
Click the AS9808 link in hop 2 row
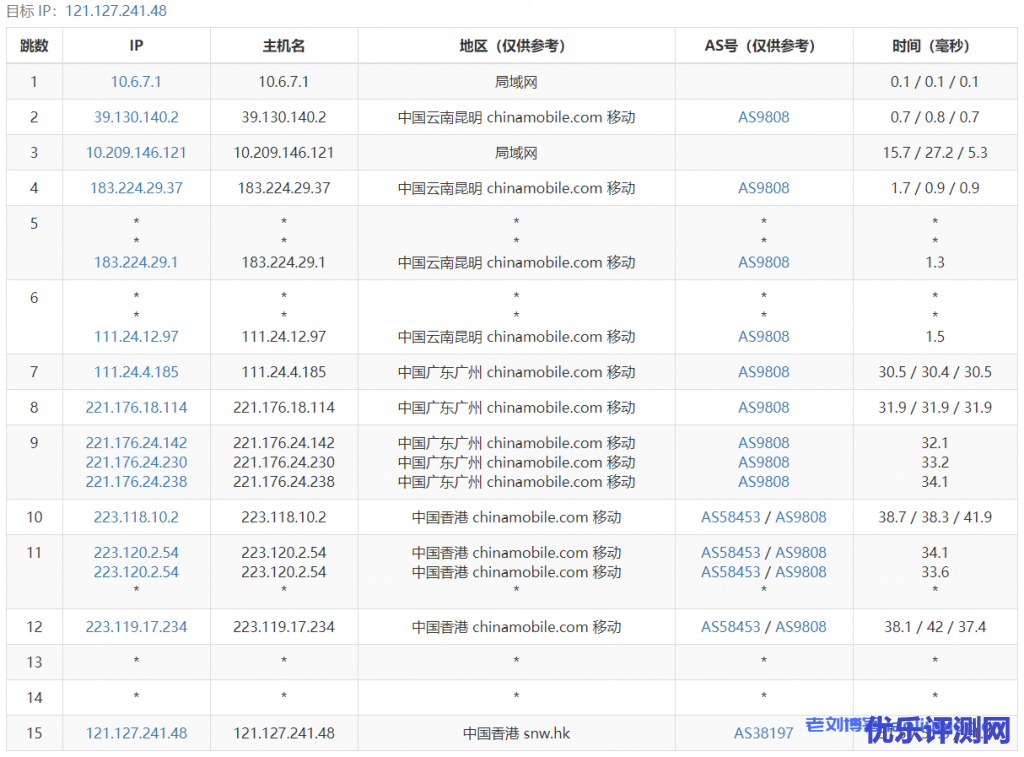tap(763, 117)
